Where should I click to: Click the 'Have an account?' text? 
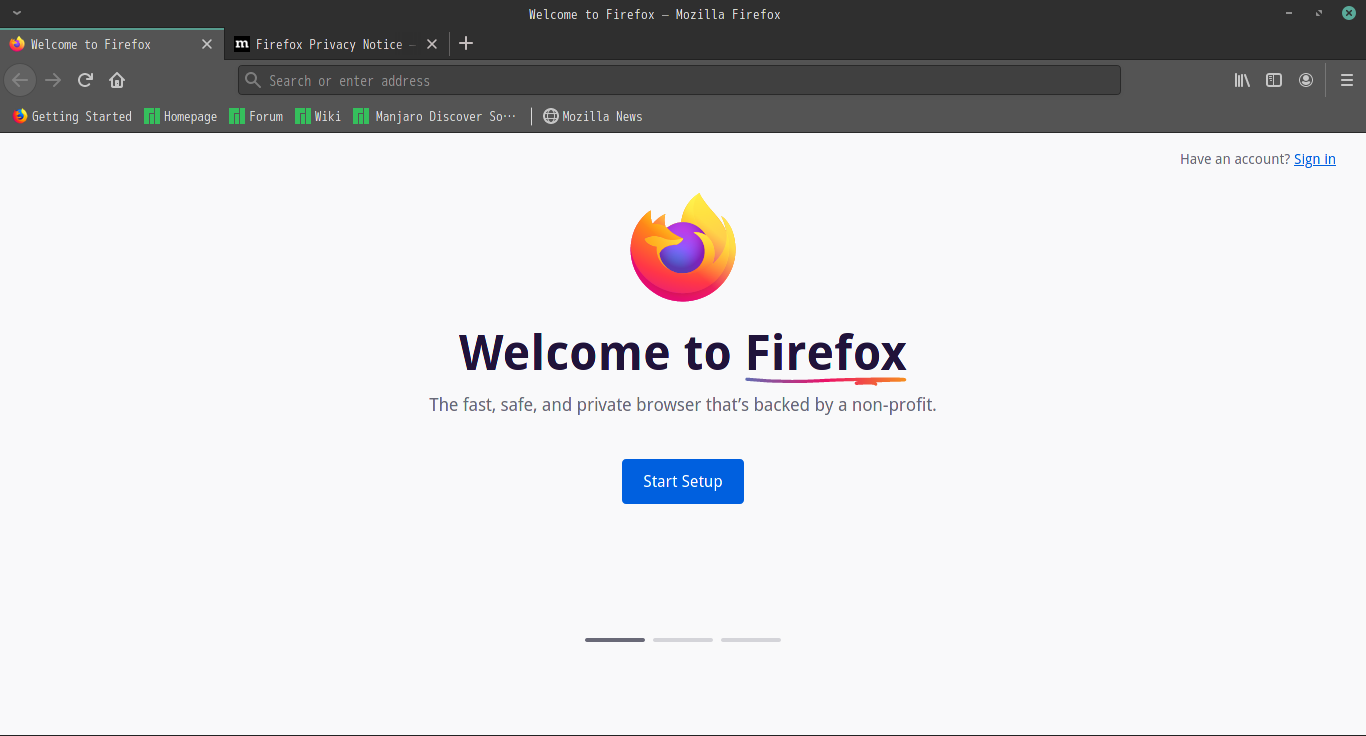click(1235, 159)
